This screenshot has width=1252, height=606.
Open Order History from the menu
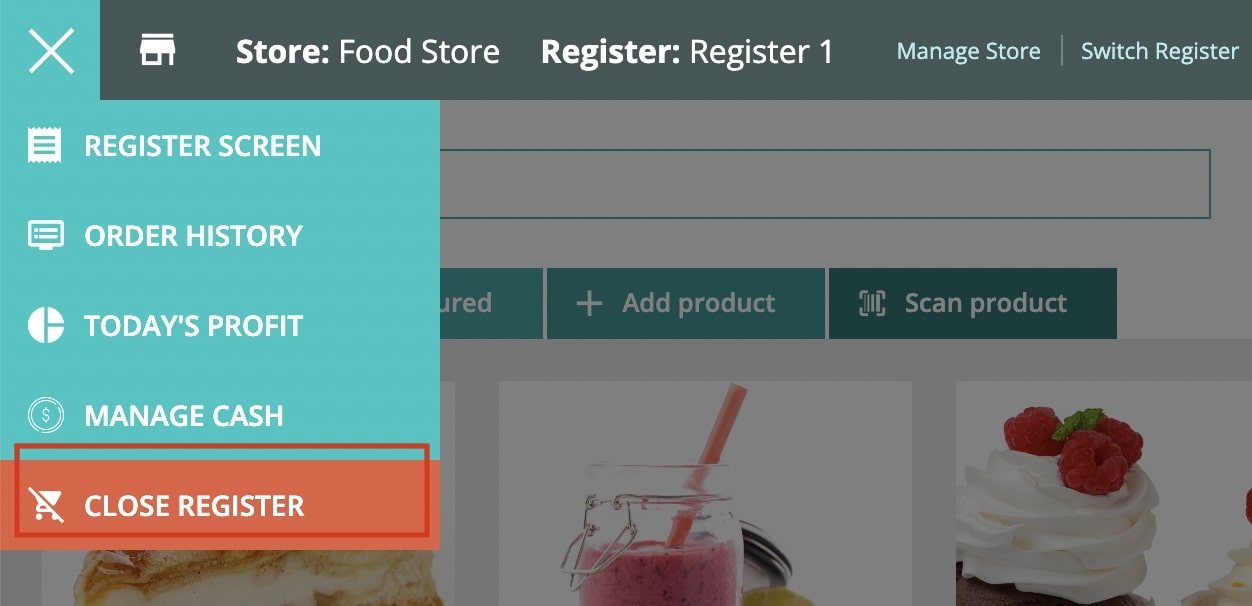pyautogui.click(x=220, y=235)
